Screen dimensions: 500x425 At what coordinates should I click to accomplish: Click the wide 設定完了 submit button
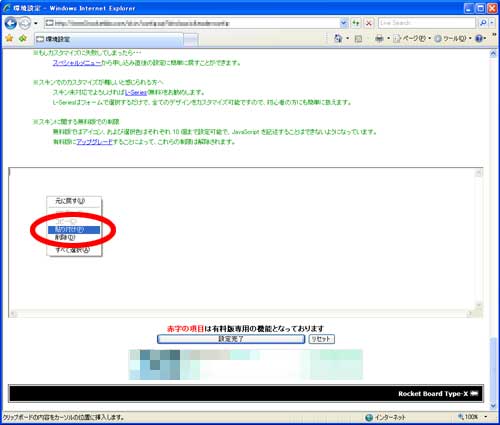231,339
